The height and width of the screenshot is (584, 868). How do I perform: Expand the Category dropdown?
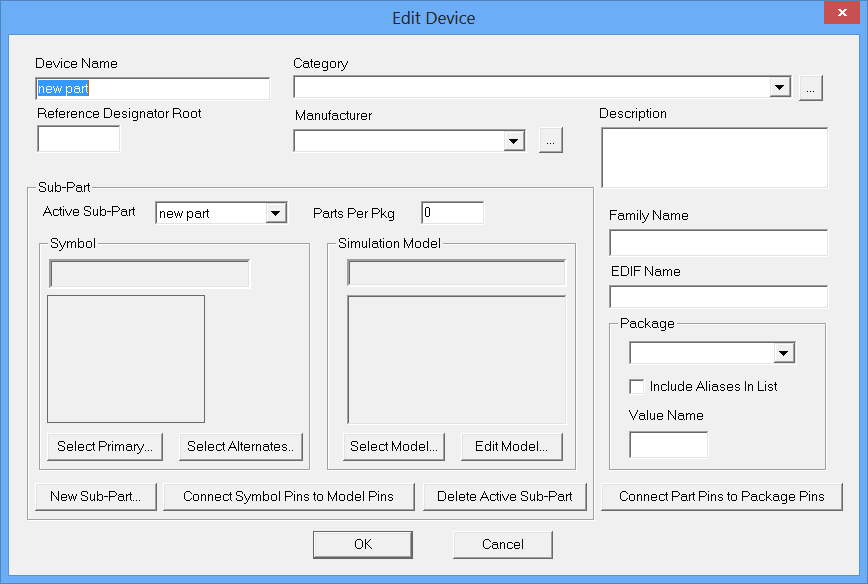tap(780, 89)
